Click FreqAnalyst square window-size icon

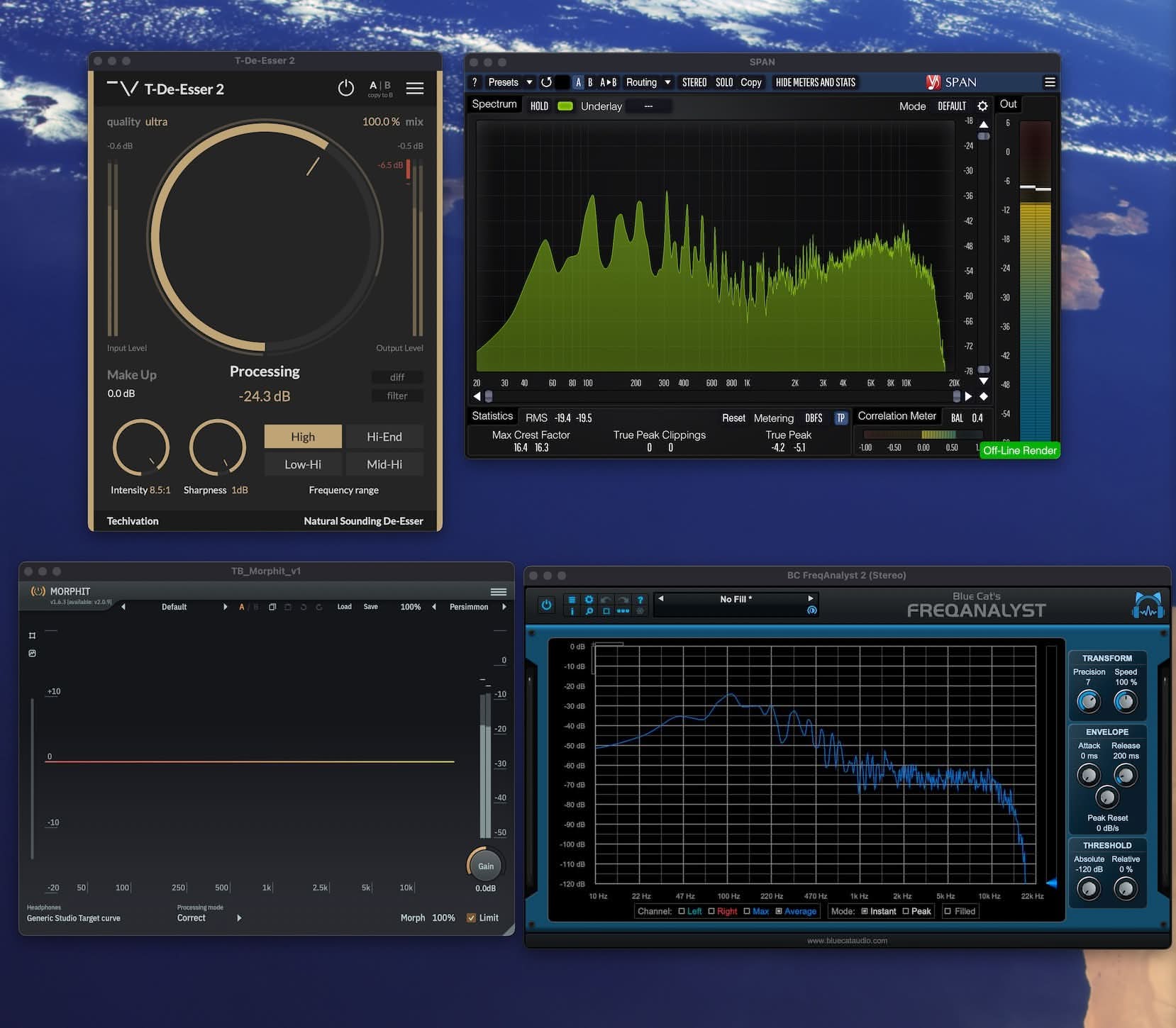pos(606,611)
